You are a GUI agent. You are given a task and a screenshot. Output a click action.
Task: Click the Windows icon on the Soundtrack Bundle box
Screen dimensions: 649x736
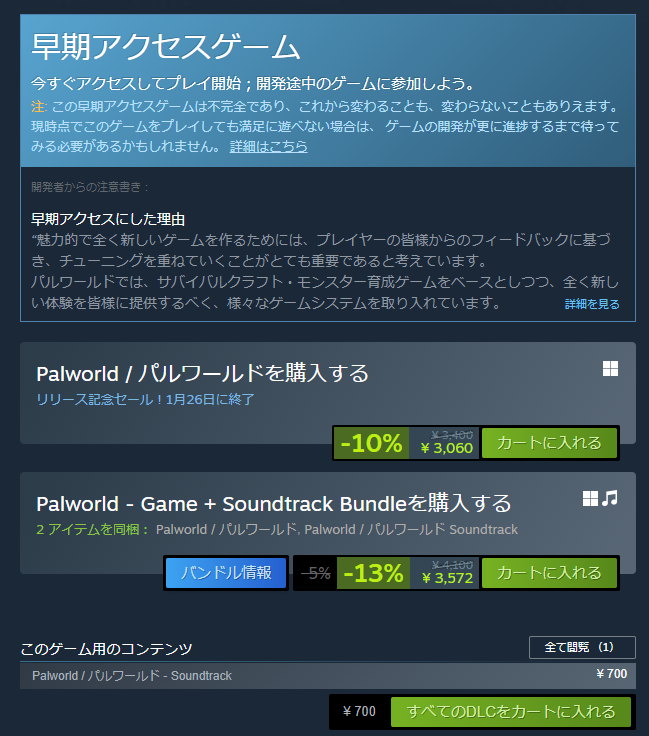590,498
